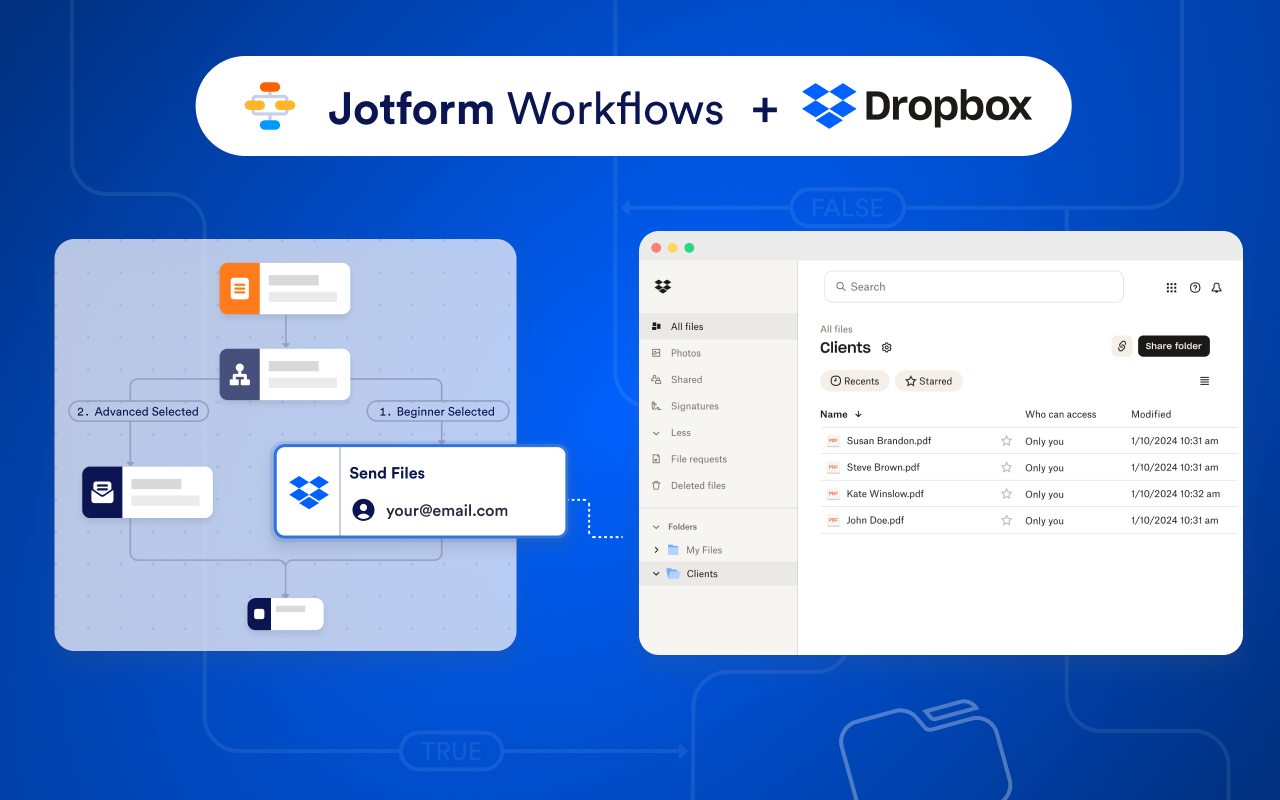The height and width of the screenshot is (800, 1280).
Task: Open All files in the sidebar
Action: [x=718, y=327]
